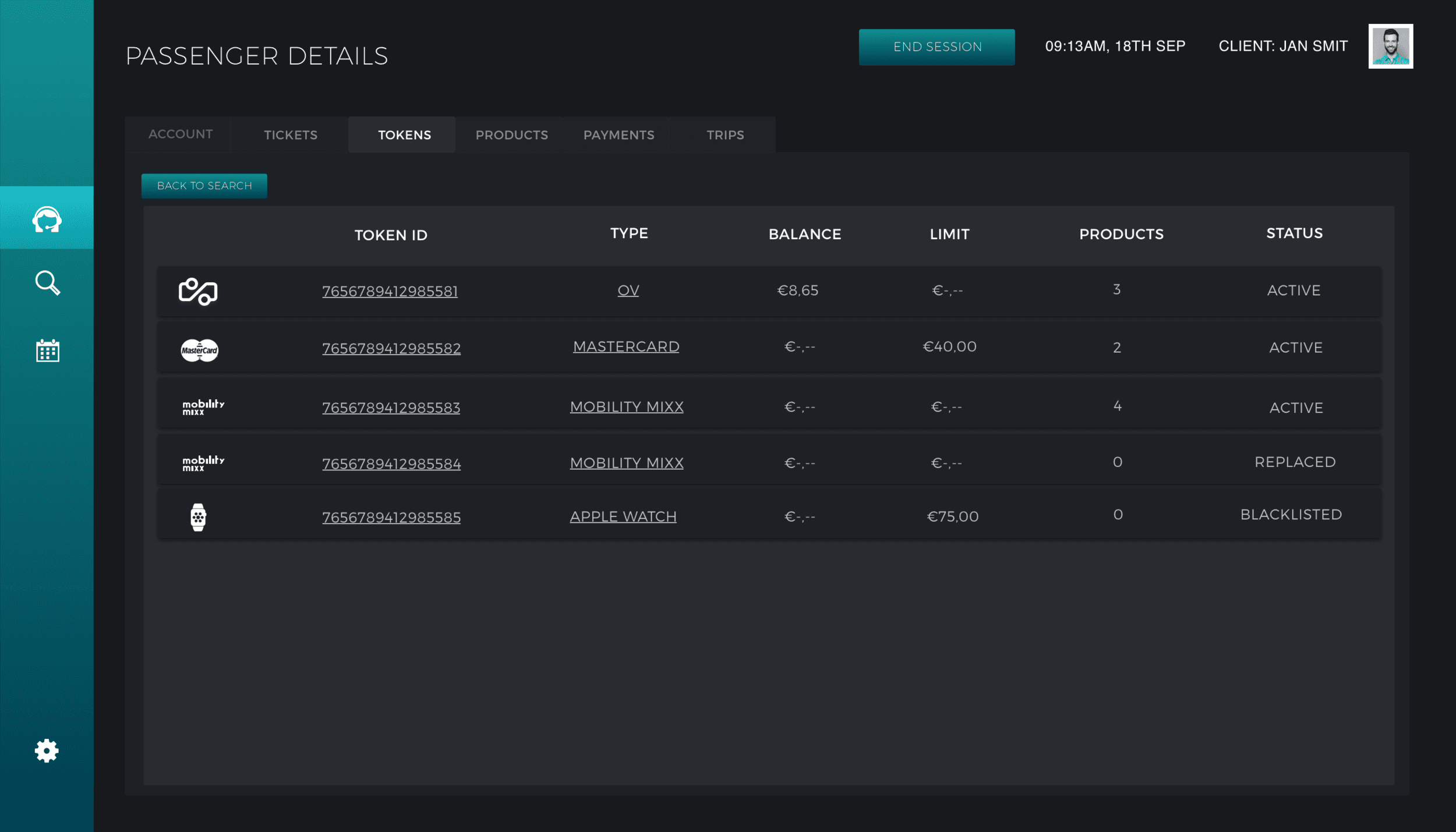Open token ID 7656789412985581 link
The image size is (1456, 832).
click(390, 291)
